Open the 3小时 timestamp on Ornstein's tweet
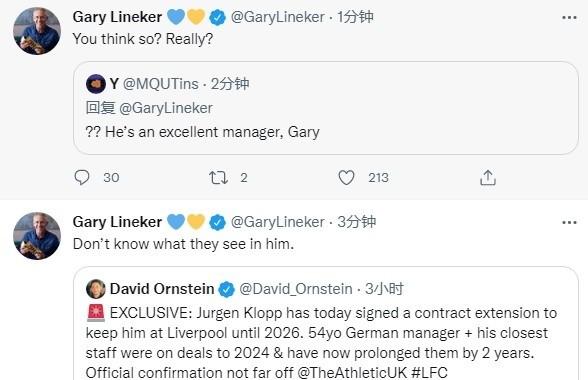 tap(384, 289)
